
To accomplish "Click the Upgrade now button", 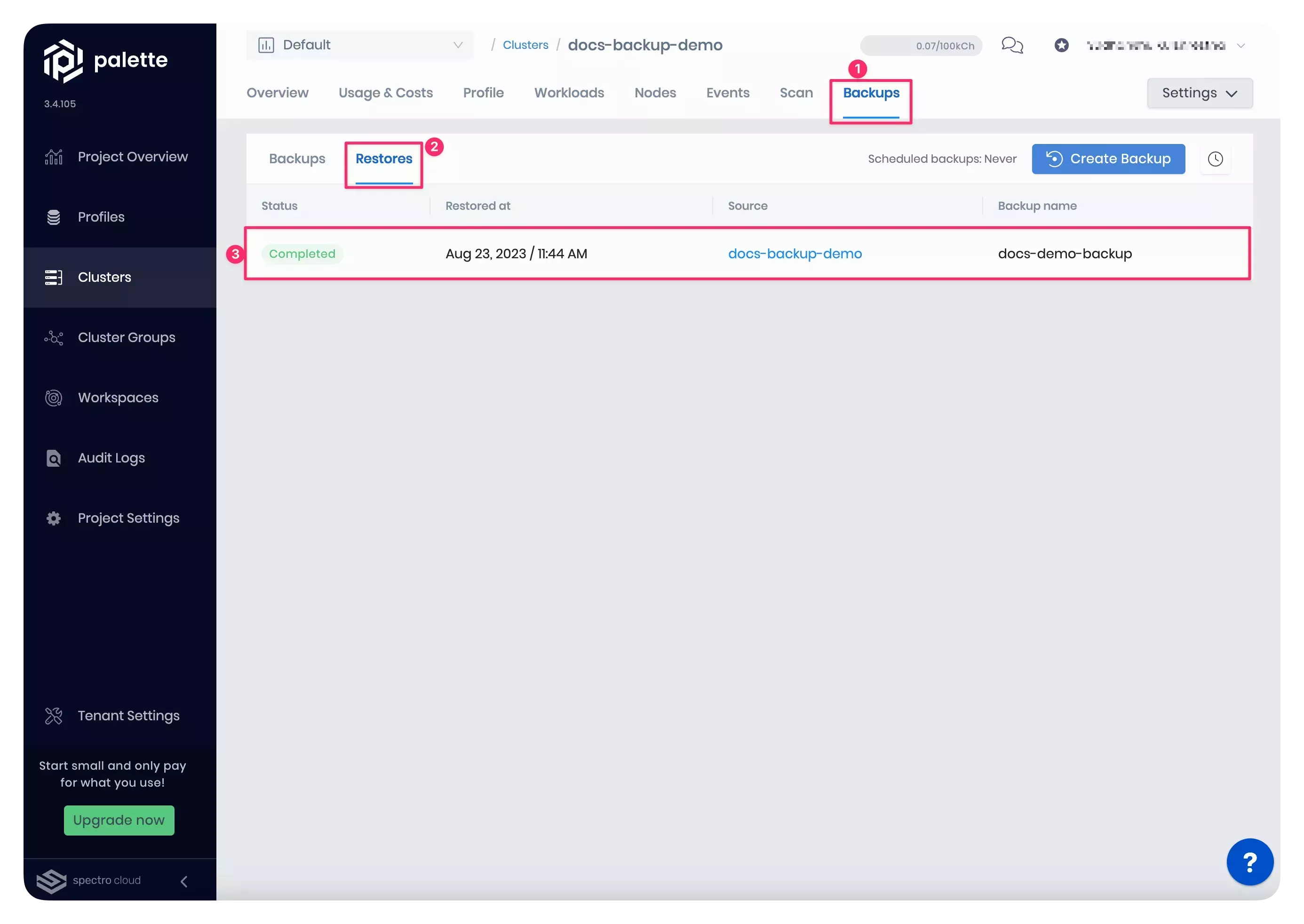I will (x=118, y=820).
